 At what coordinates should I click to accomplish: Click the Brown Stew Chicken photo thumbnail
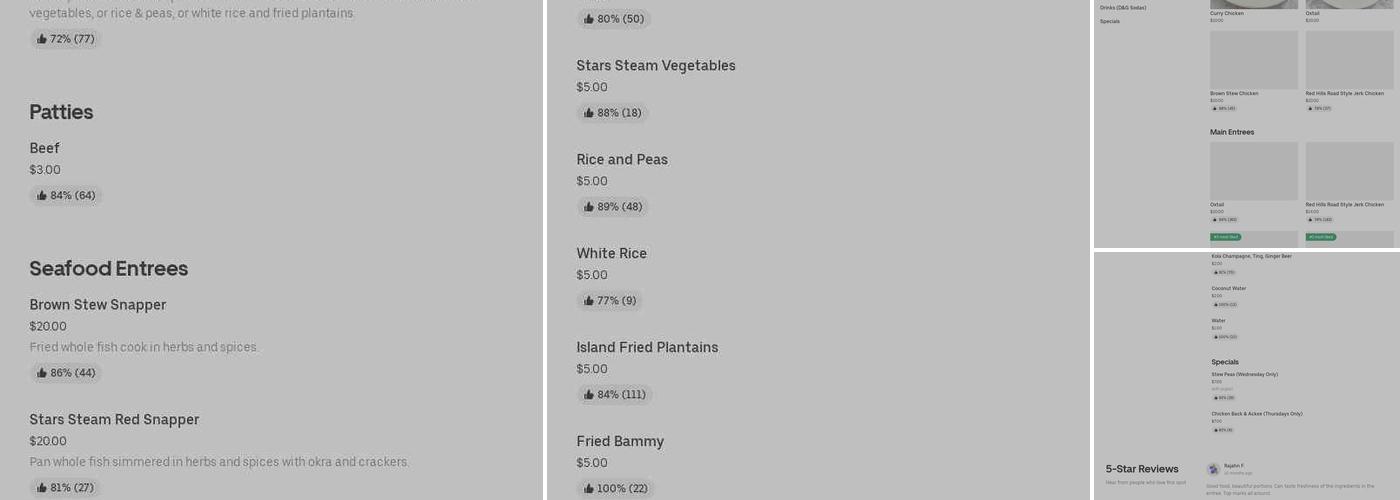tap(1254, 60)
